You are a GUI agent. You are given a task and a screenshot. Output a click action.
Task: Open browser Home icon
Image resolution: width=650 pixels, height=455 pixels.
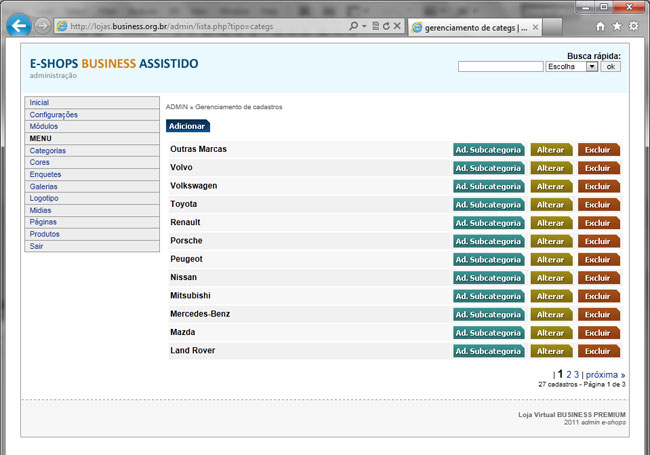pyautogui.click(x=600, y=27)
